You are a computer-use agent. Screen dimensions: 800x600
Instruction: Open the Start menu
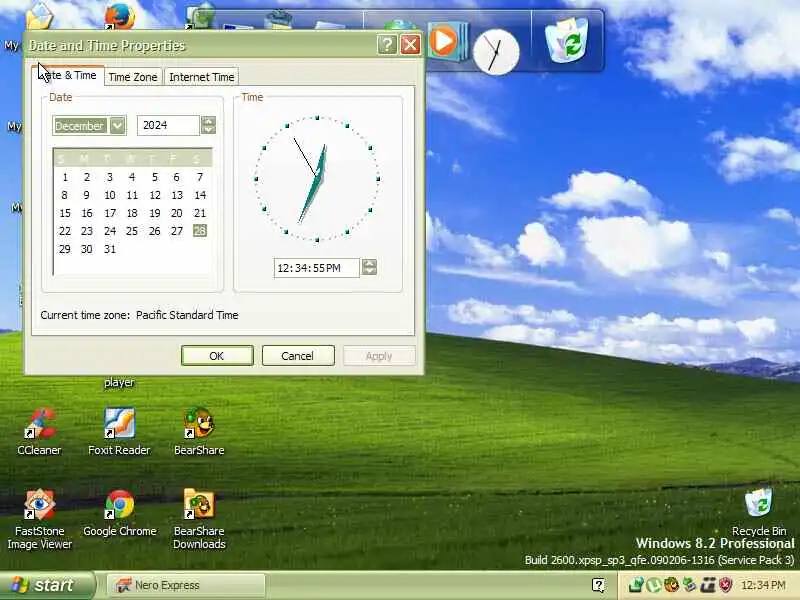pyautogui.click(x=47, y=585)
